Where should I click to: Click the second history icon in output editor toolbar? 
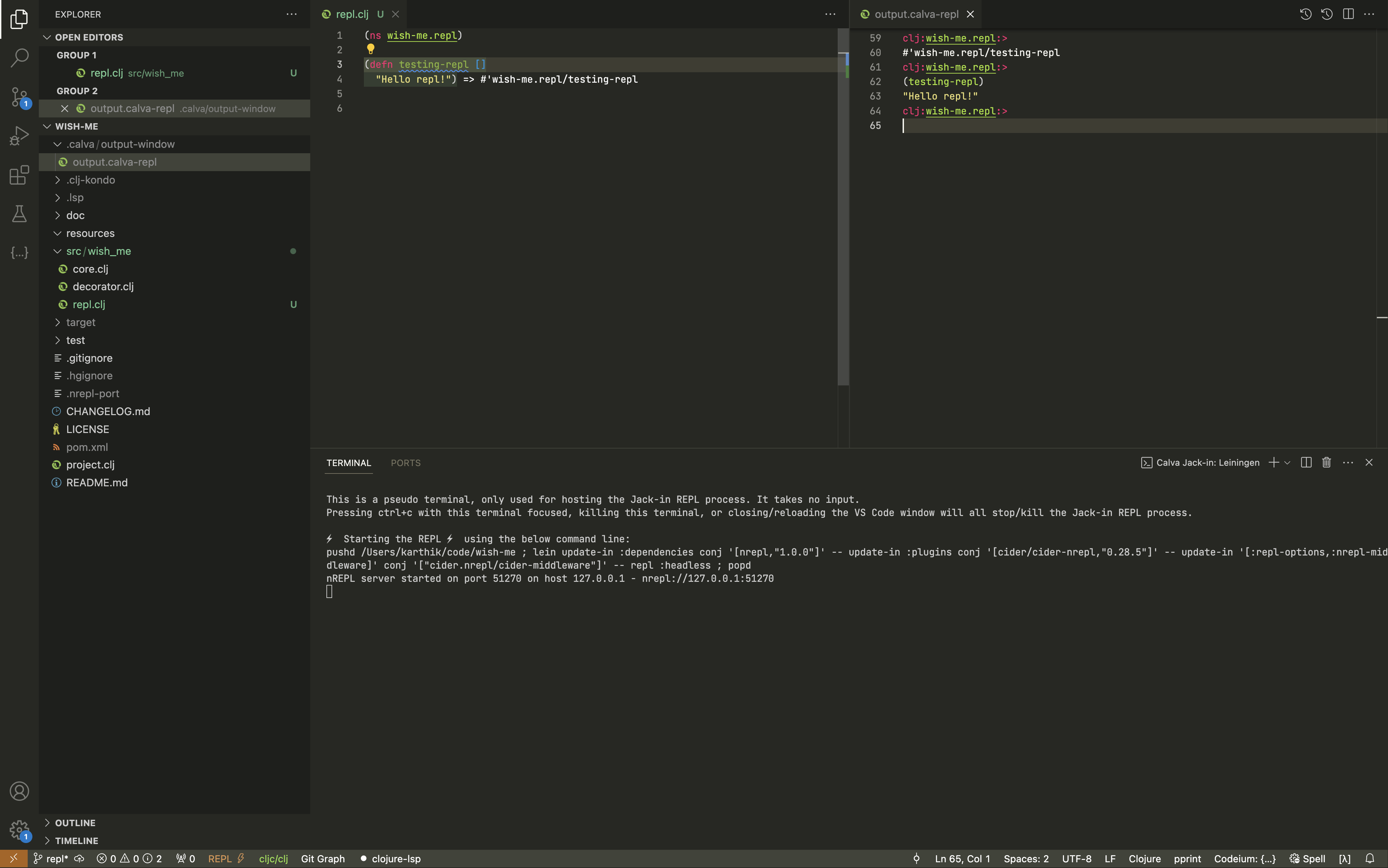click(1327, 15)
